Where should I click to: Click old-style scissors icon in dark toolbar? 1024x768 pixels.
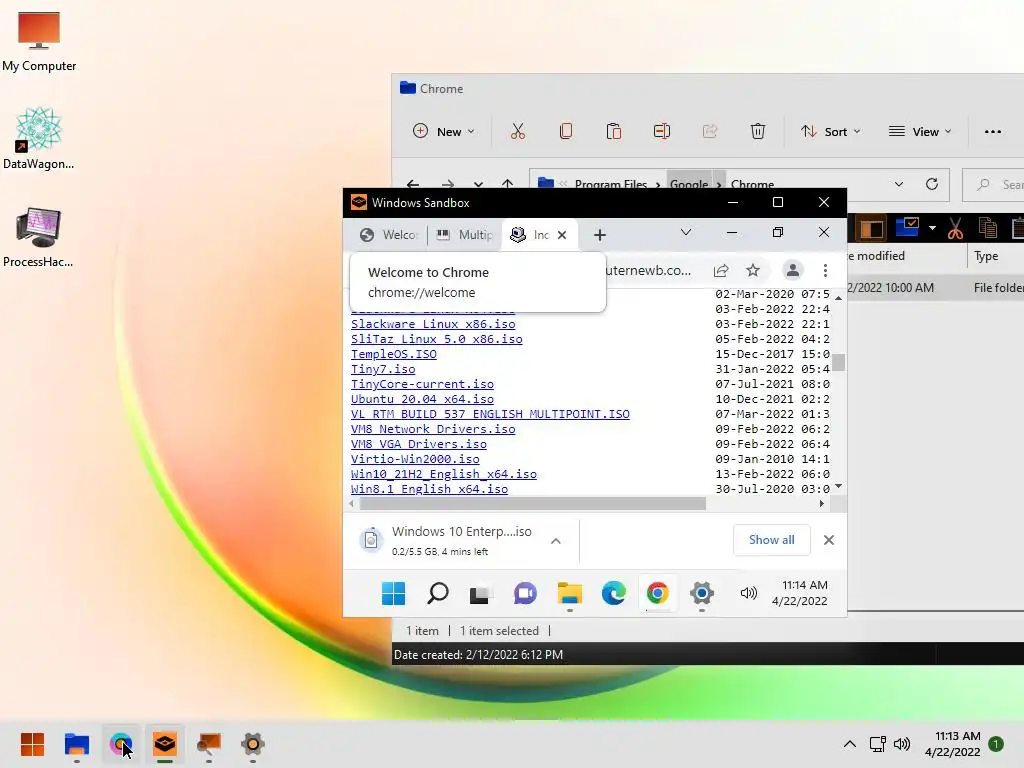pos(955,229)
